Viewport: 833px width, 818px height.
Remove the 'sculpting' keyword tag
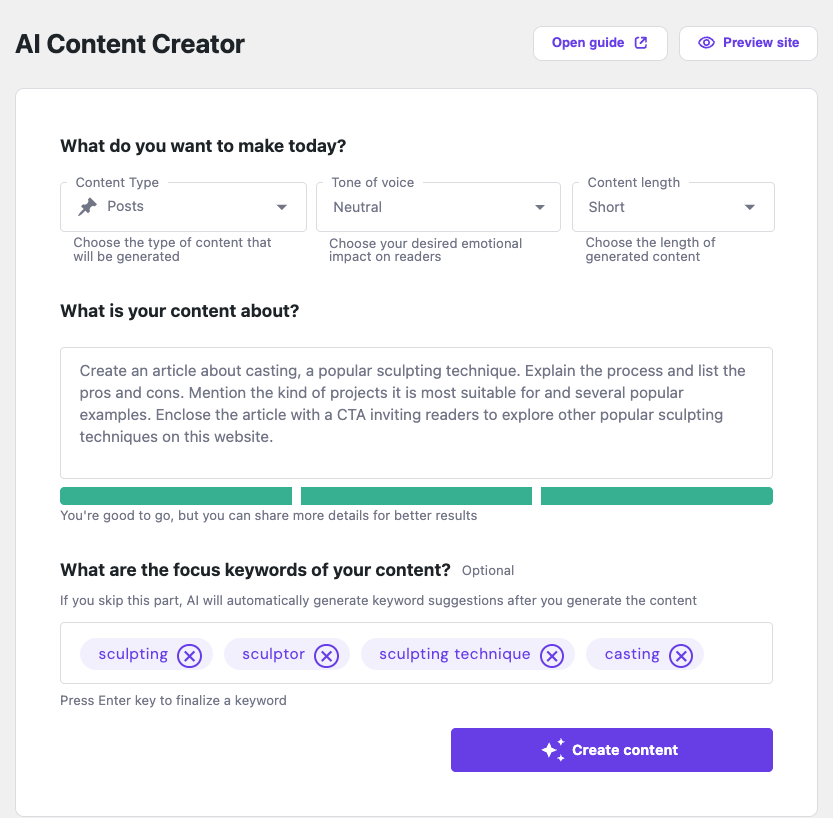tap(189, 655)
